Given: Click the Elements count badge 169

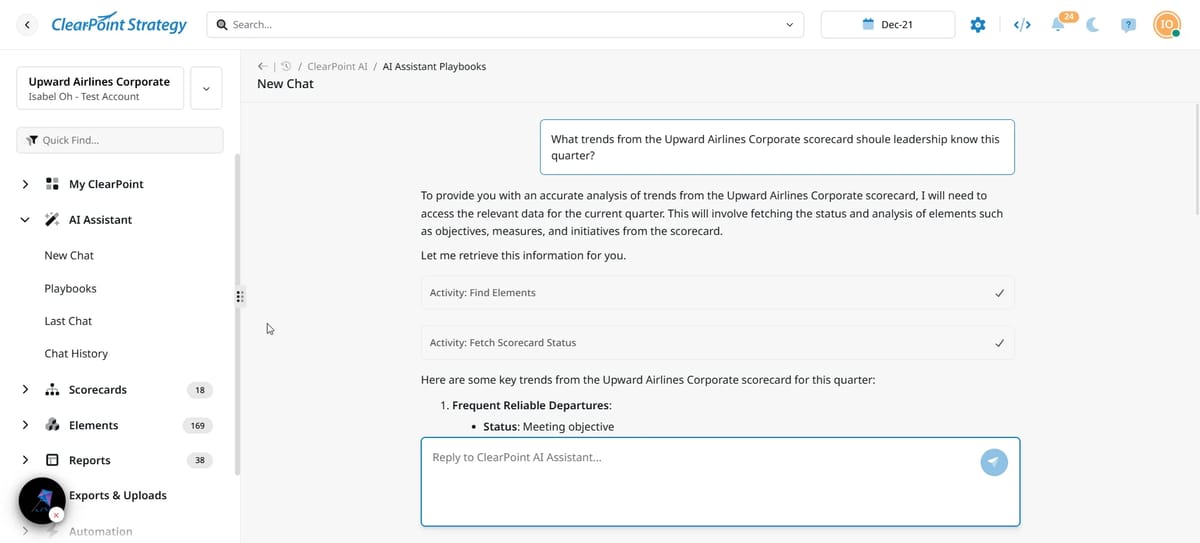Looking at the screenshot, I should (x=198, y=426).
